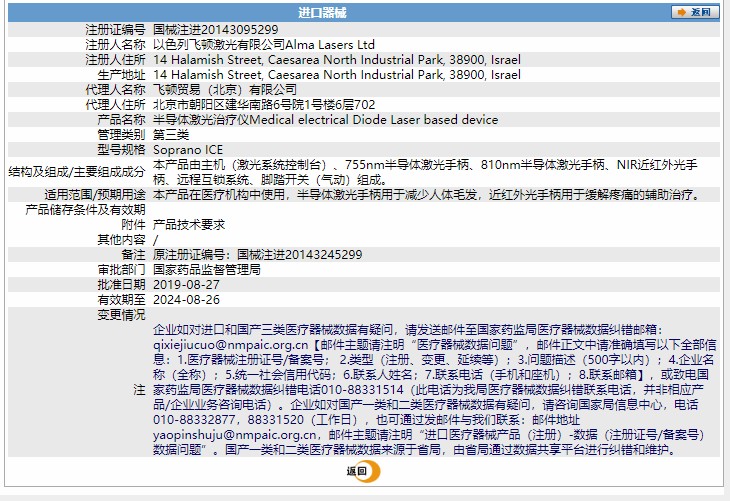Click the 生产地址 address value
Image resolution: width=730 pixels, height=501 pixels.
337,74
